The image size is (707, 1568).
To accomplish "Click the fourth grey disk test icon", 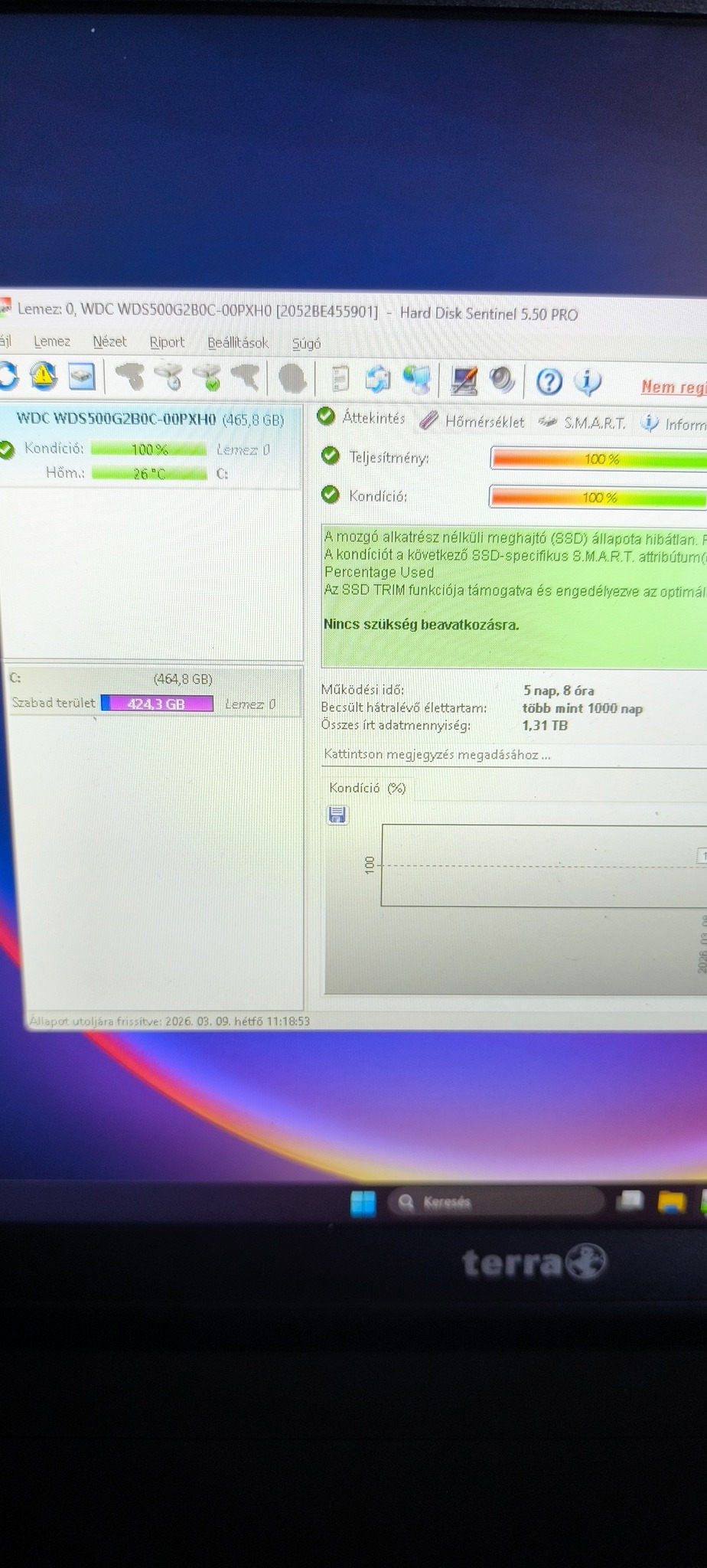I will 245,377.
